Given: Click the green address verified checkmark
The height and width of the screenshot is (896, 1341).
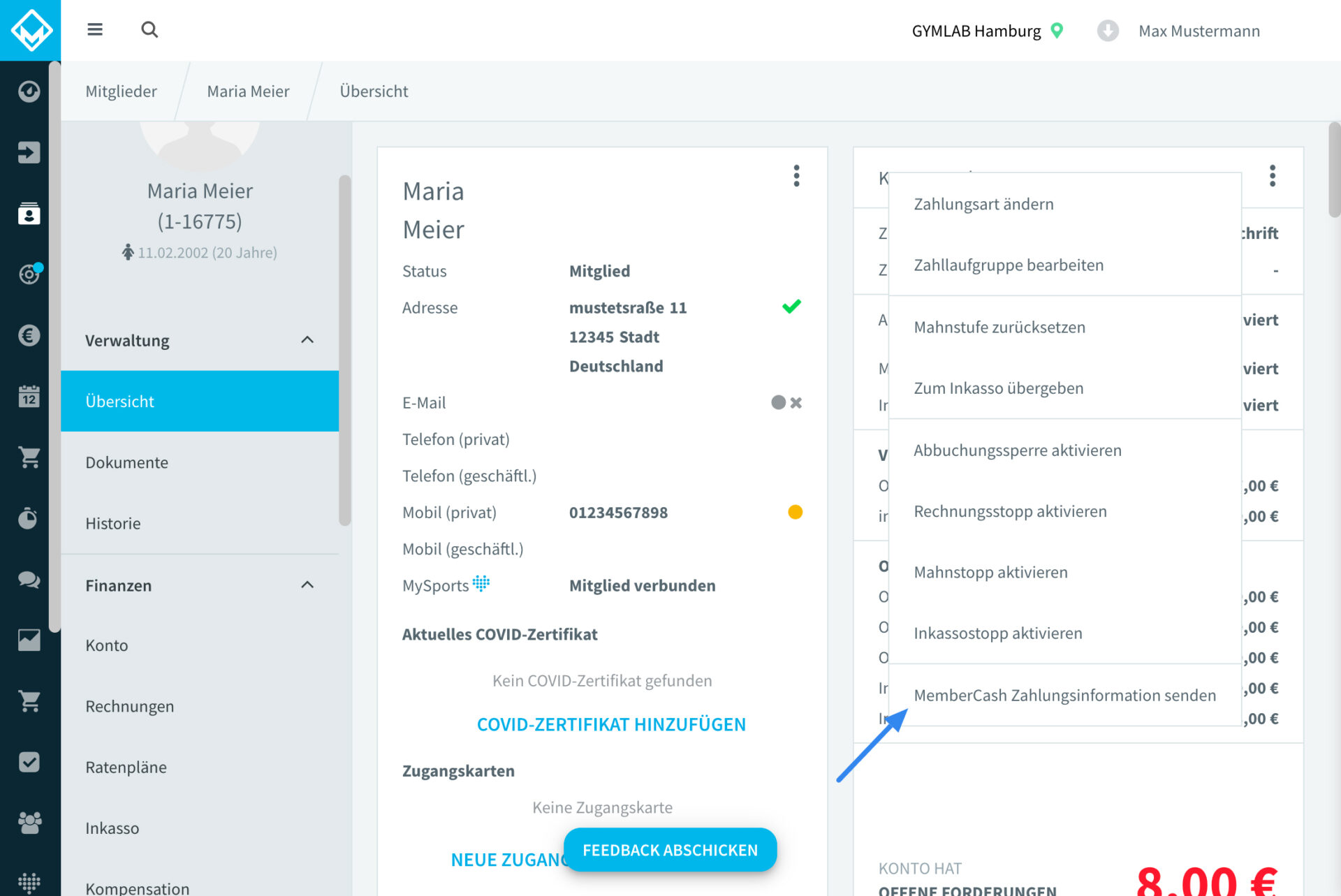Looking at the screenshot, I should [791, 307].
